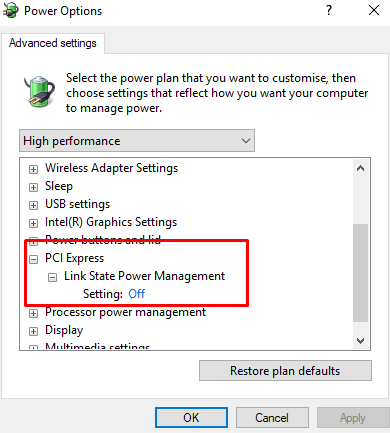Collapse Link State Power Management node
Viewport: 390px width, 433px height.
click(x=52, y=277)
